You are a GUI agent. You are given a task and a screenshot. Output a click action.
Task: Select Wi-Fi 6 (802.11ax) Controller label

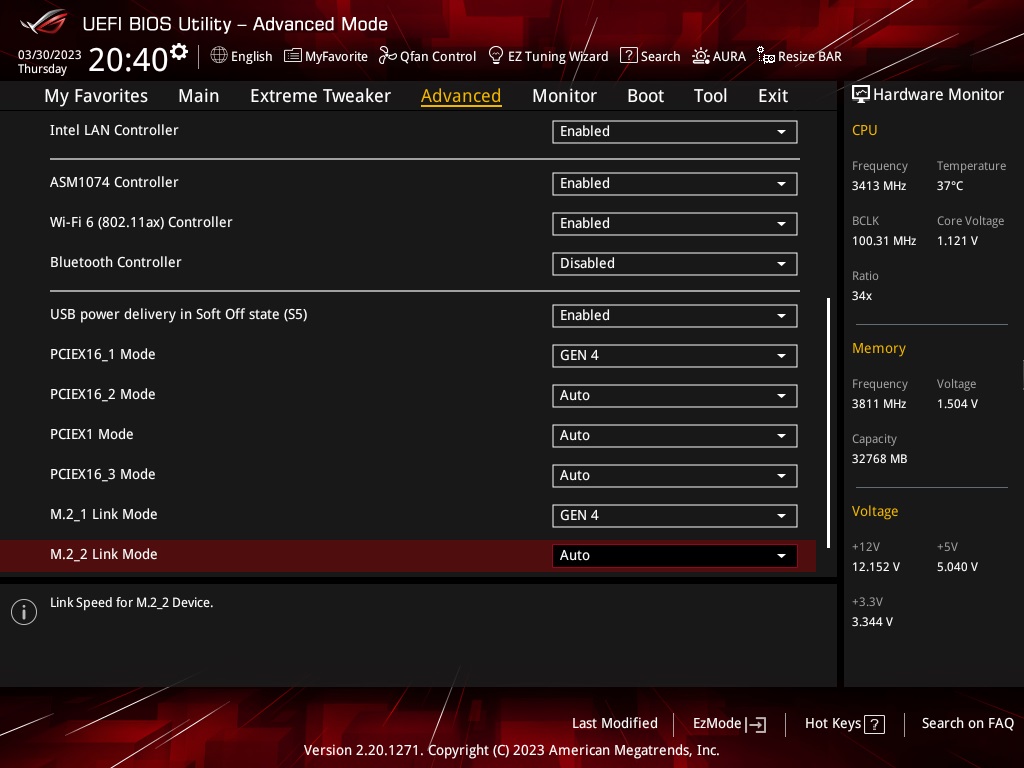coord(141,223)
